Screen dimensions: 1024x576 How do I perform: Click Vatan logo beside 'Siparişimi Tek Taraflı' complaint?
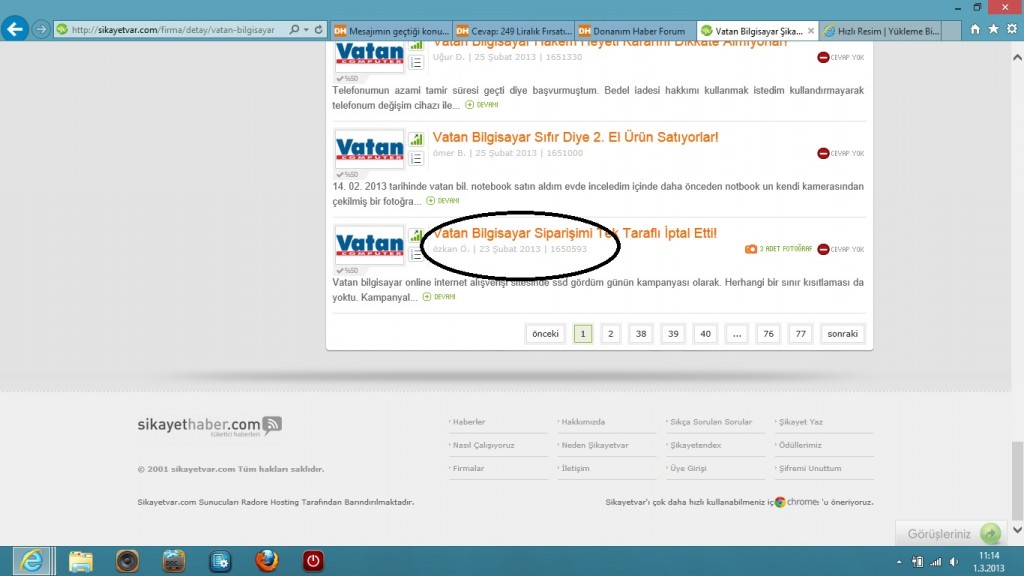point(370,246)
